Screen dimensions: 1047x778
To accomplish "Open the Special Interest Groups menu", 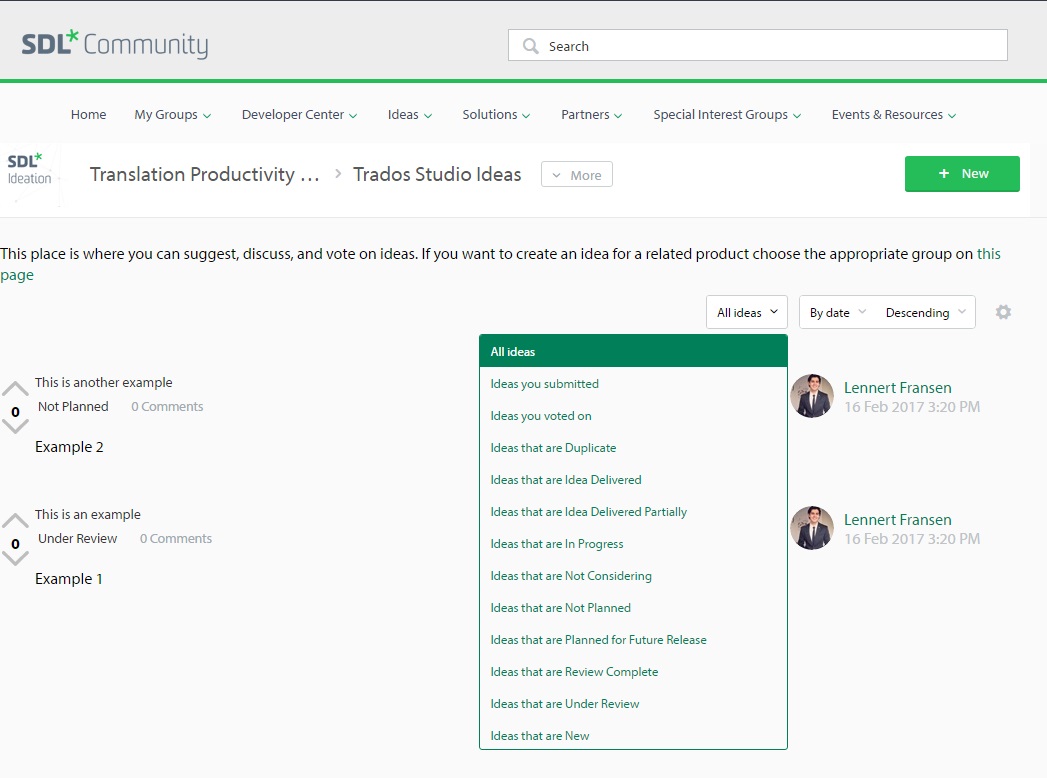I will (x=726, y=114).
